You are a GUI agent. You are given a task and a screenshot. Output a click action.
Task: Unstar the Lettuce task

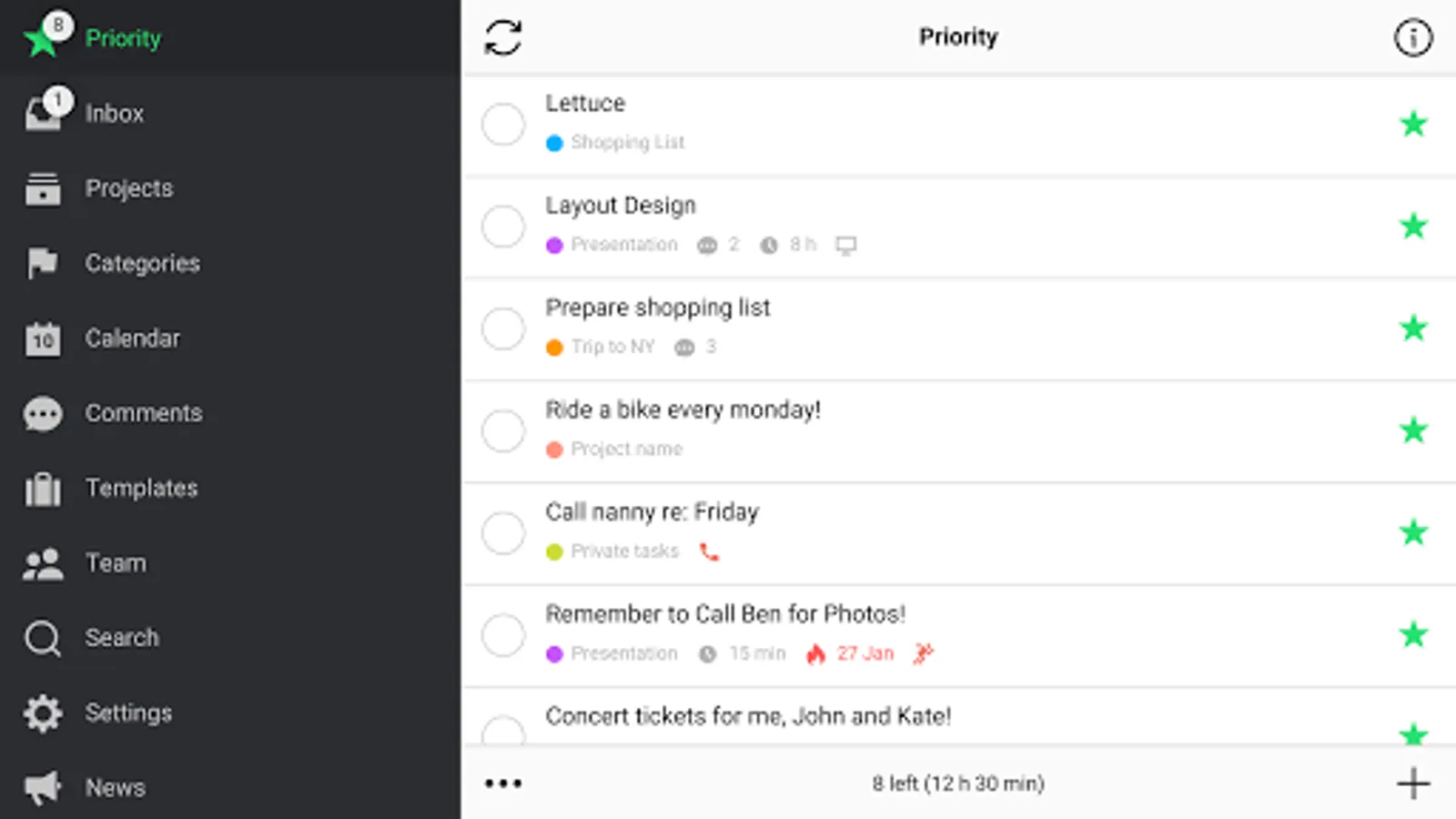click(1413, 124)
